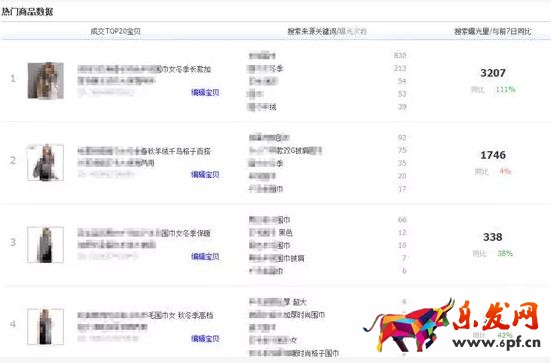Click exposure value 3207
551x363 pixels.
point(493,73)
